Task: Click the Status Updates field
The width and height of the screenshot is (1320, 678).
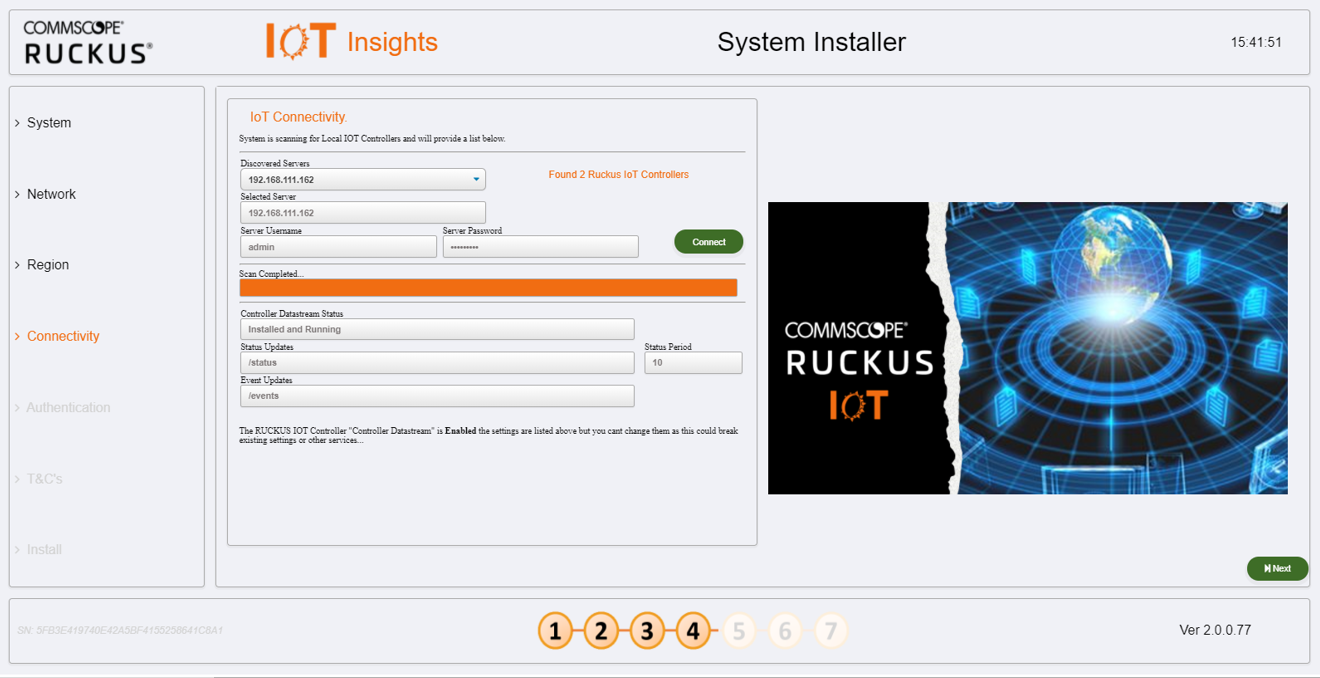Action: [437, 362]
